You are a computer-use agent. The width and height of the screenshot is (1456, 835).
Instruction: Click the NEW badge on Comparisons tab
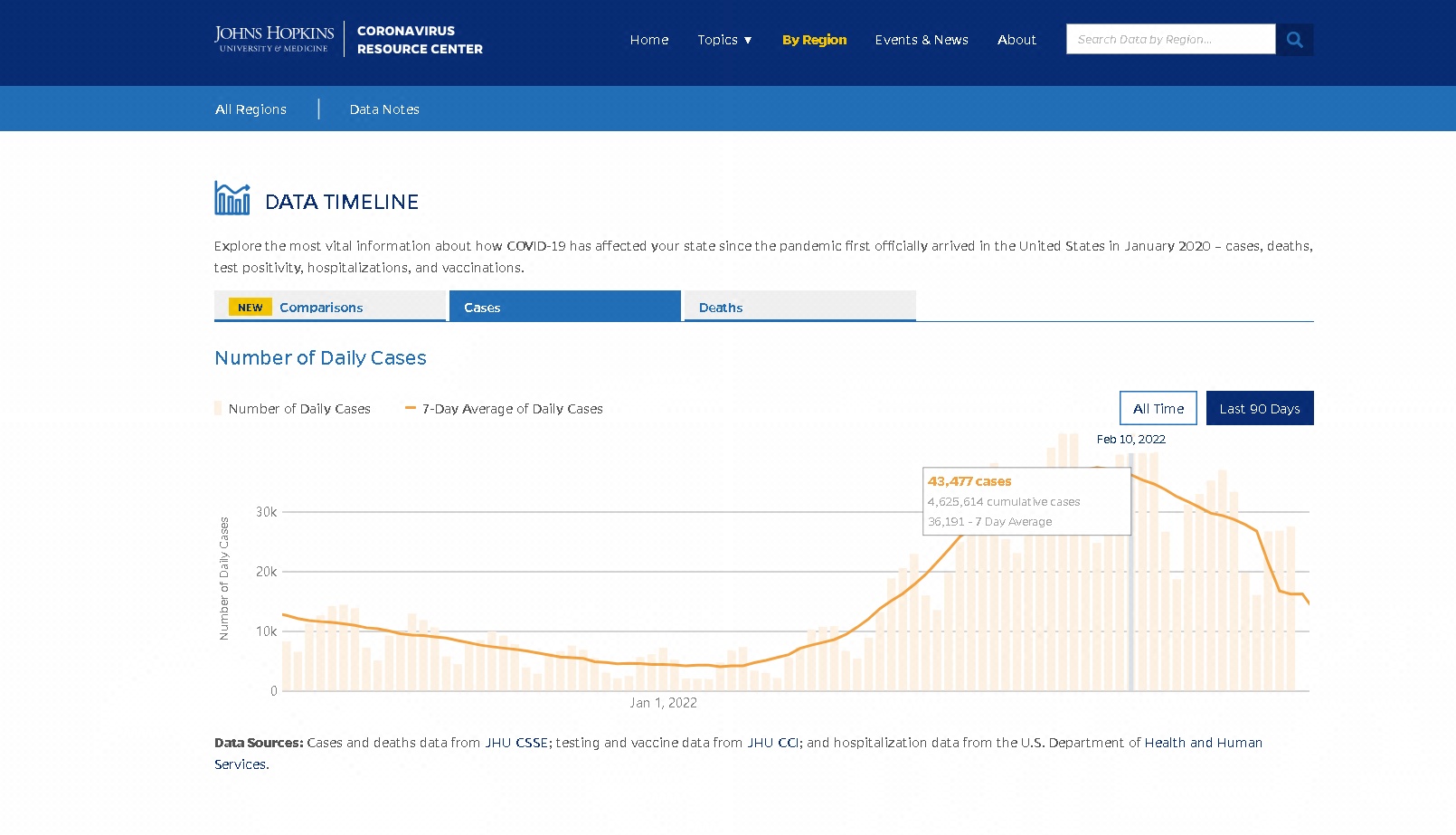tap(251, 308)
